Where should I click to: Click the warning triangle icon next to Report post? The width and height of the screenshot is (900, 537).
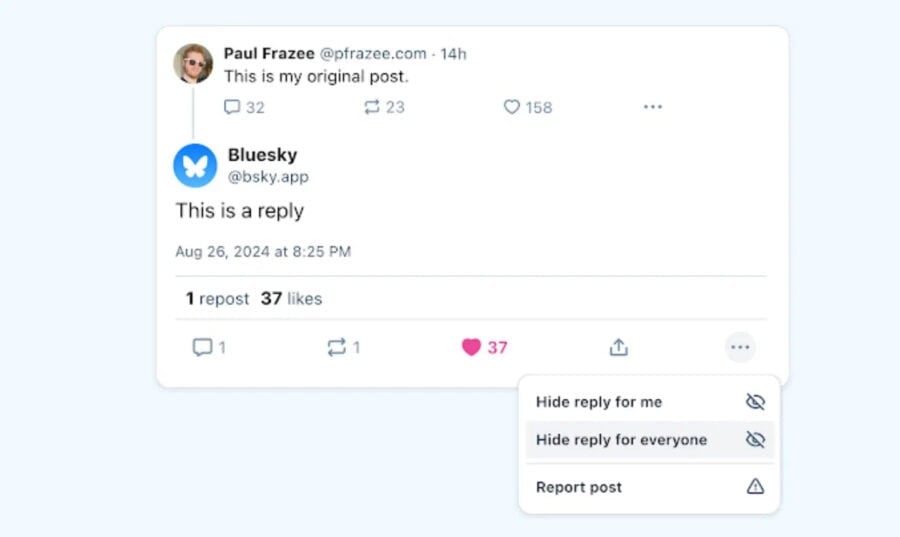tap(755, 487)
